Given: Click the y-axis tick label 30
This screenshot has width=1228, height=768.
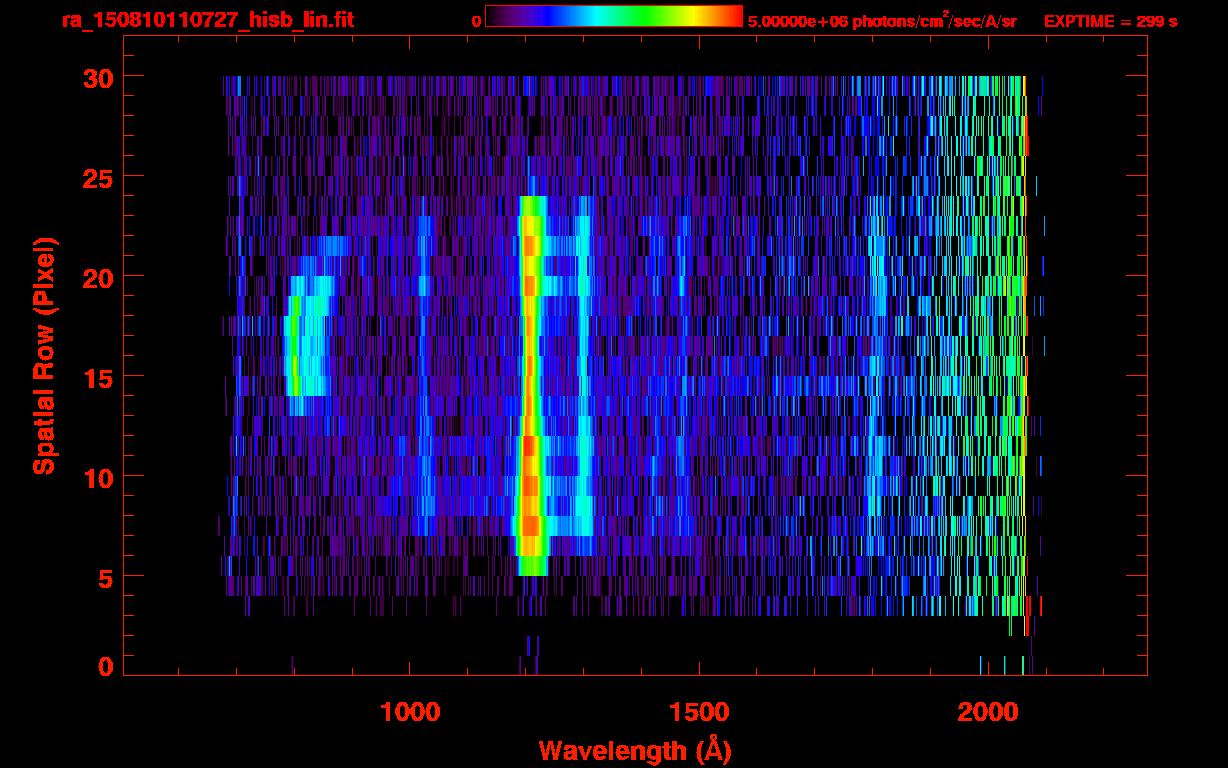Looking at the screenshot, I should pos(97,77).
